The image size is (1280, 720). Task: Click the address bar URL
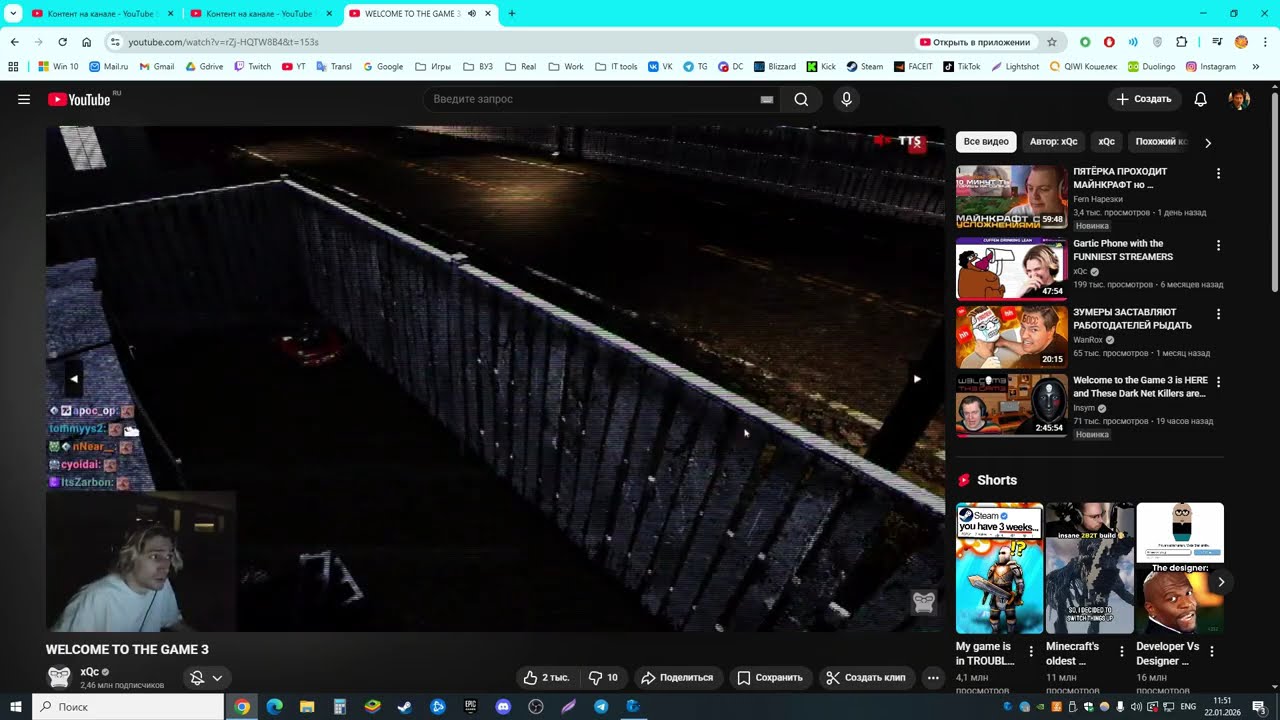pyautogui.click(x=223, y=42)
